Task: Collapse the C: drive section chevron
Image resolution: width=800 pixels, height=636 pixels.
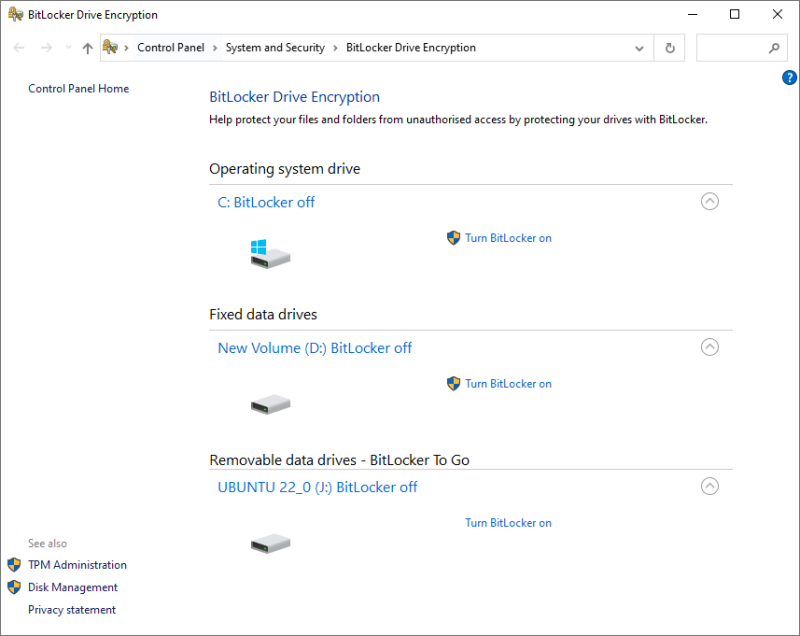Action: tap(709, 201)
